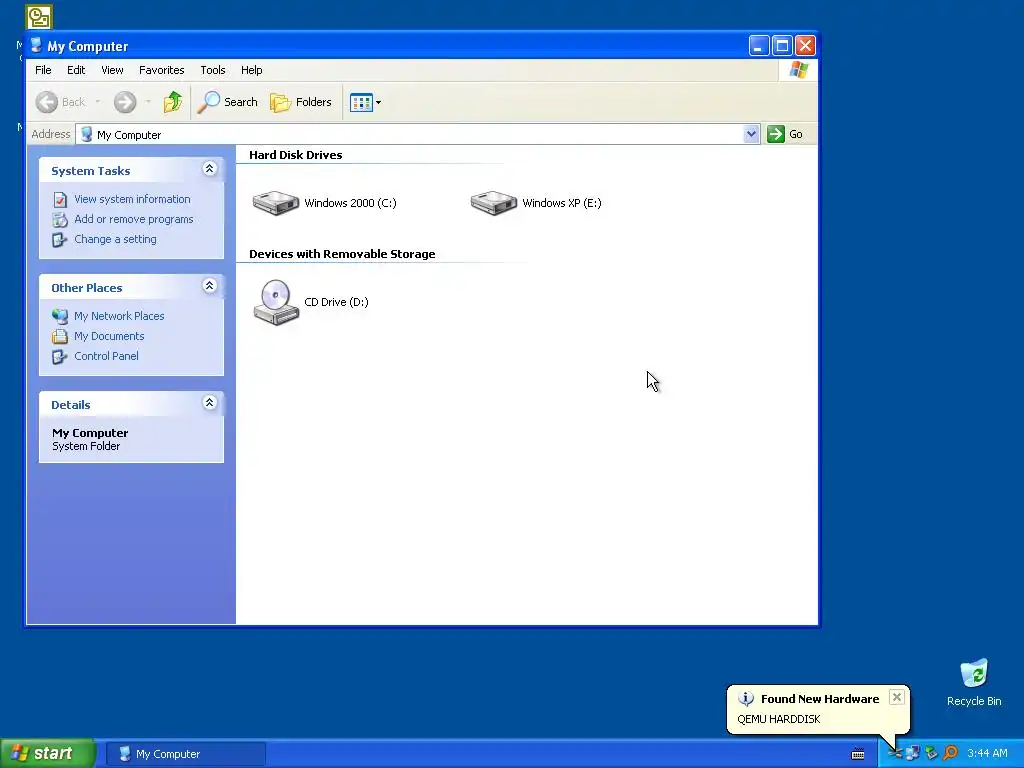Open the Edit menu
1024x768 pixels.
point(76,70)
